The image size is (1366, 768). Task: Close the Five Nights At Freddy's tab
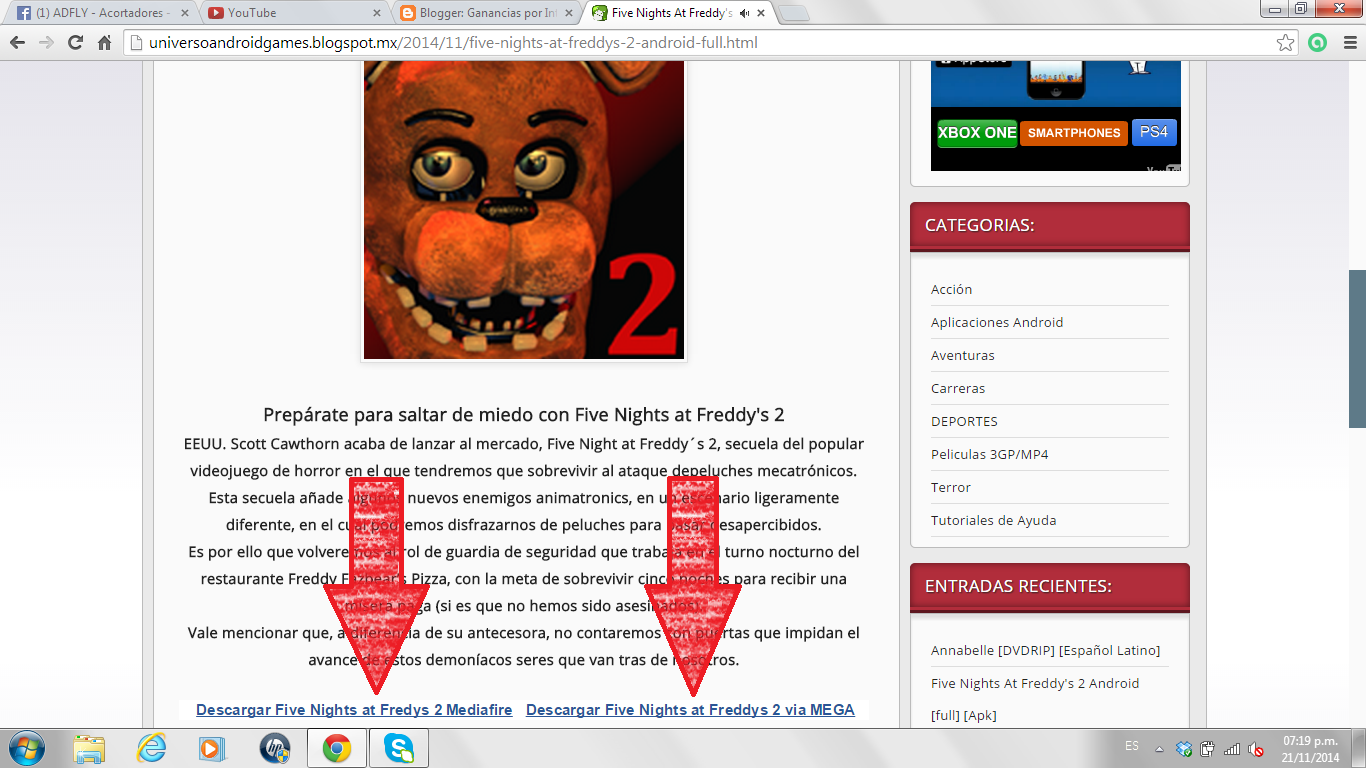(761, 13)
